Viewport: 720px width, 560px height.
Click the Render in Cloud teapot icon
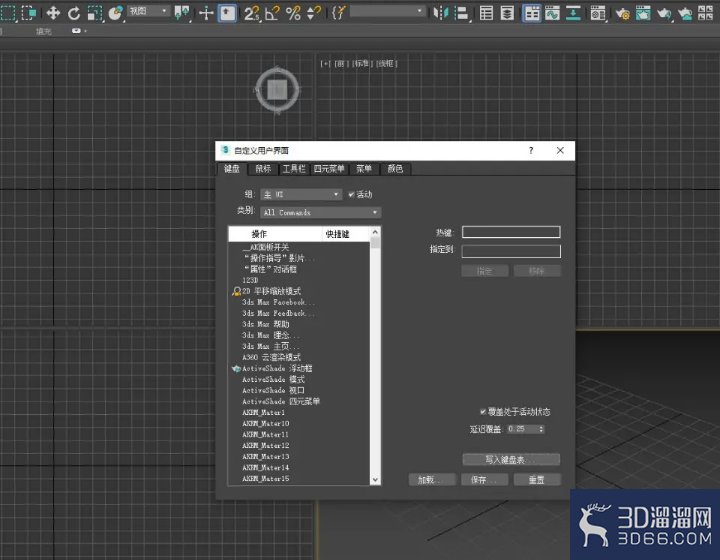tap(685, 14)
